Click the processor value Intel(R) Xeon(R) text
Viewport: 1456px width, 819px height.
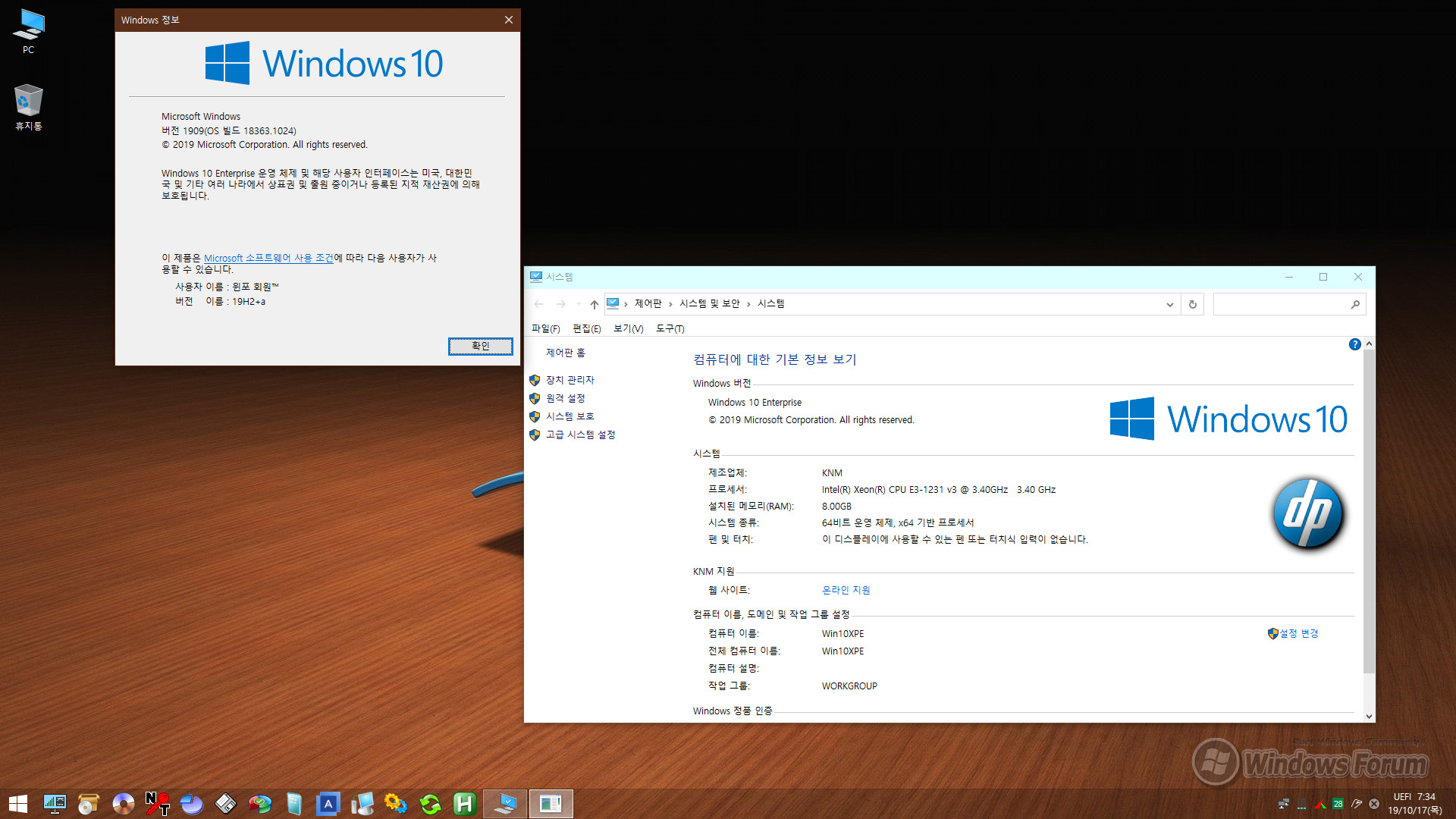click(938, 490)
